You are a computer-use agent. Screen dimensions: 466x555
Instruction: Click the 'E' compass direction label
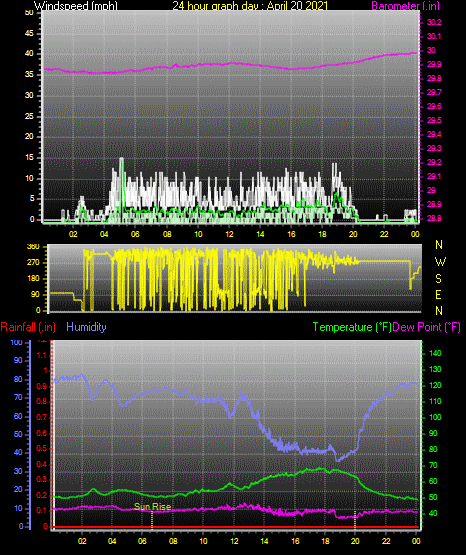tap(438, 295)
